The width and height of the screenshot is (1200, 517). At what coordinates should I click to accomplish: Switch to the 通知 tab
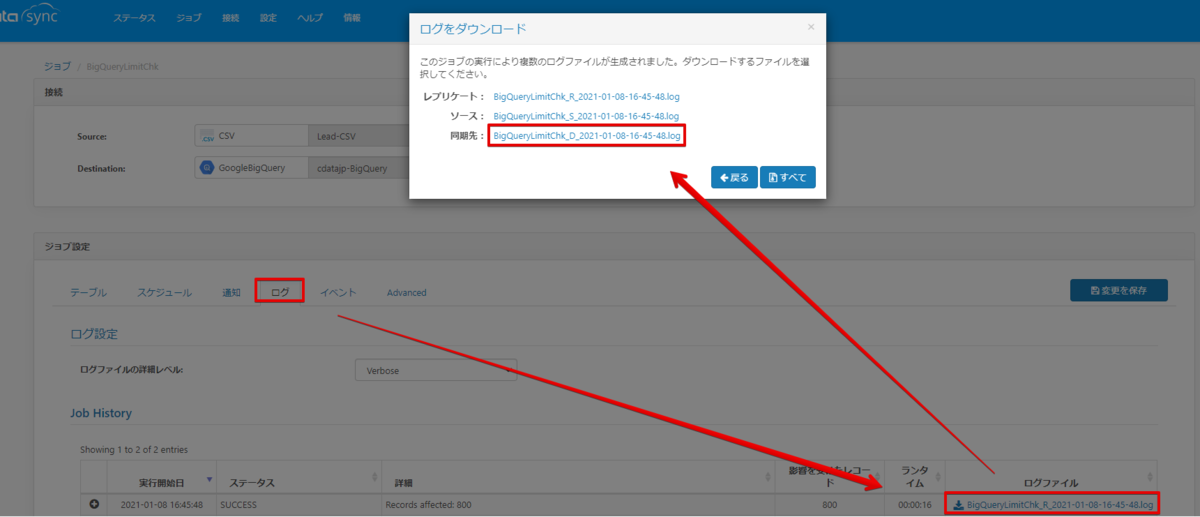click(x=231, y=292)
